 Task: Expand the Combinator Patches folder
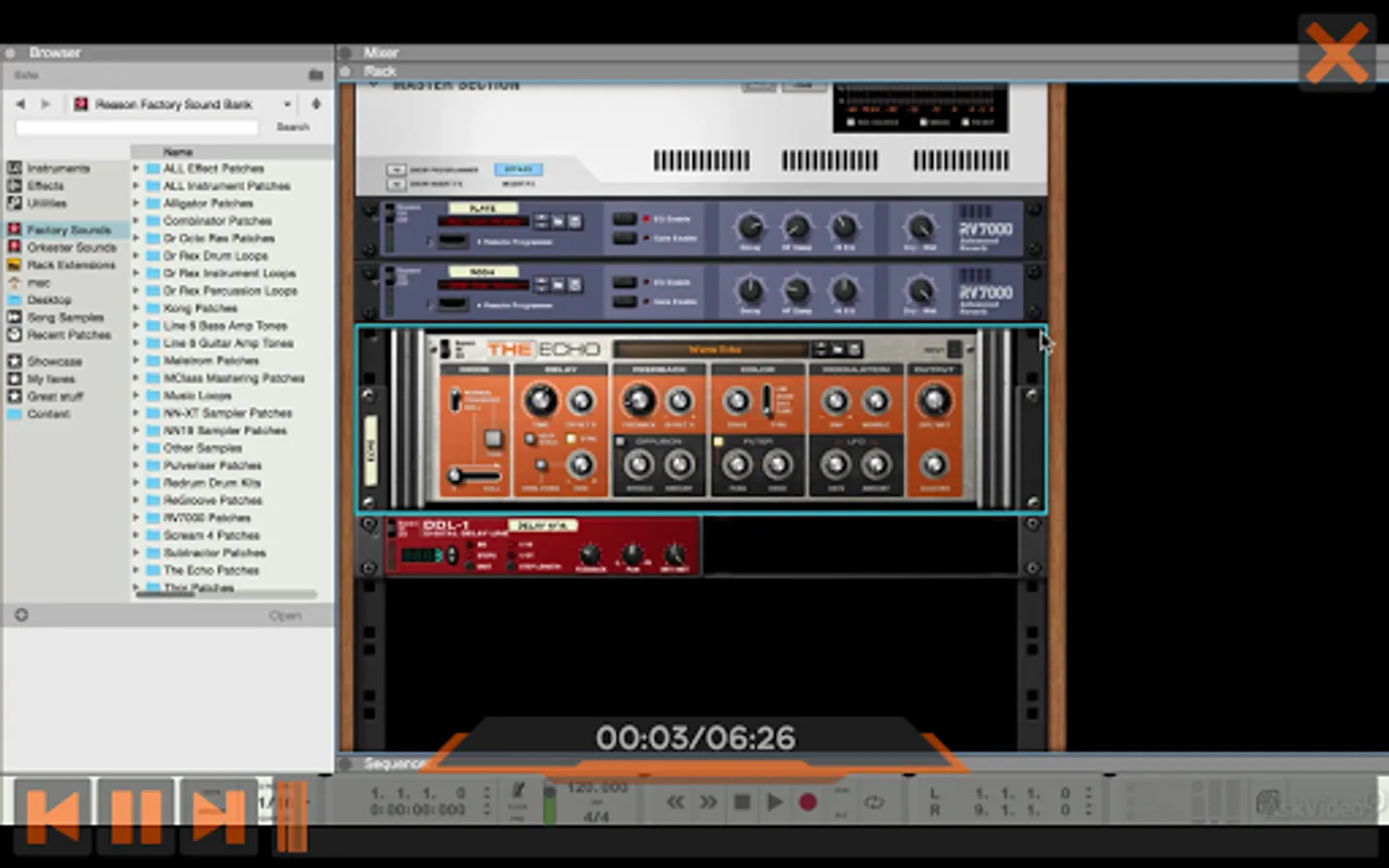click(136, 221)
